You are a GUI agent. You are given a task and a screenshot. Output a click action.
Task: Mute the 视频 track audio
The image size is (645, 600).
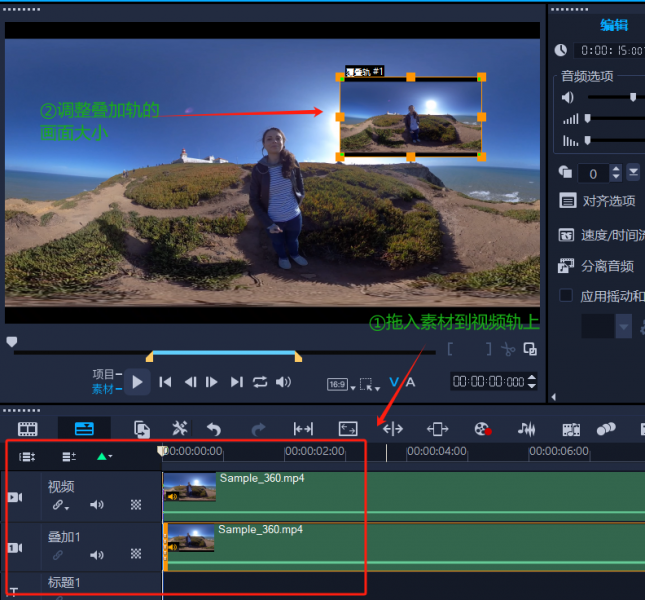(x=97, y=506)
